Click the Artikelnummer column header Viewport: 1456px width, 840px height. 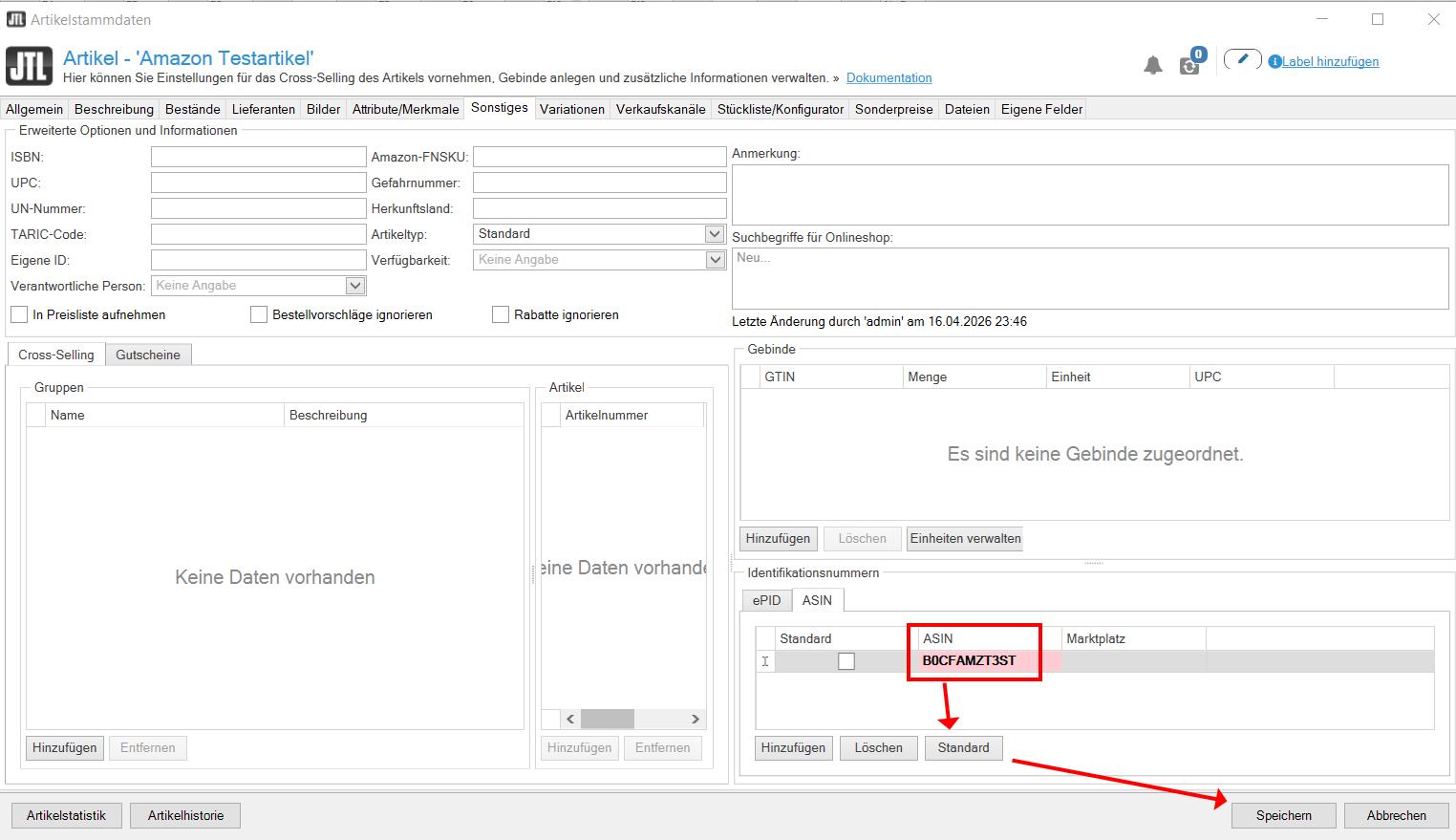click(632, 415)
